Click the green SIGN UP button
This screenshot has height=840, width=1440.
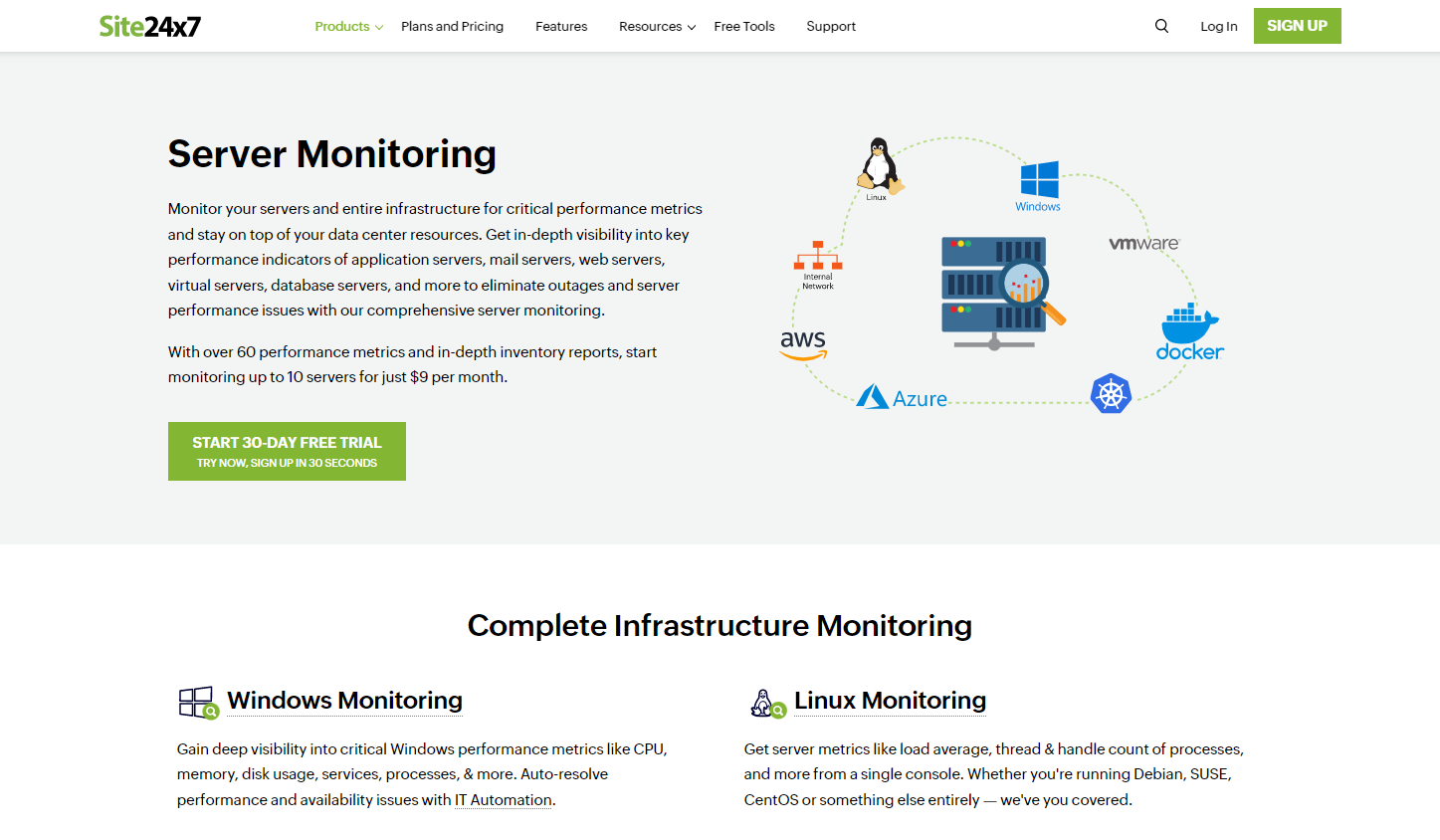point(1297,26)
